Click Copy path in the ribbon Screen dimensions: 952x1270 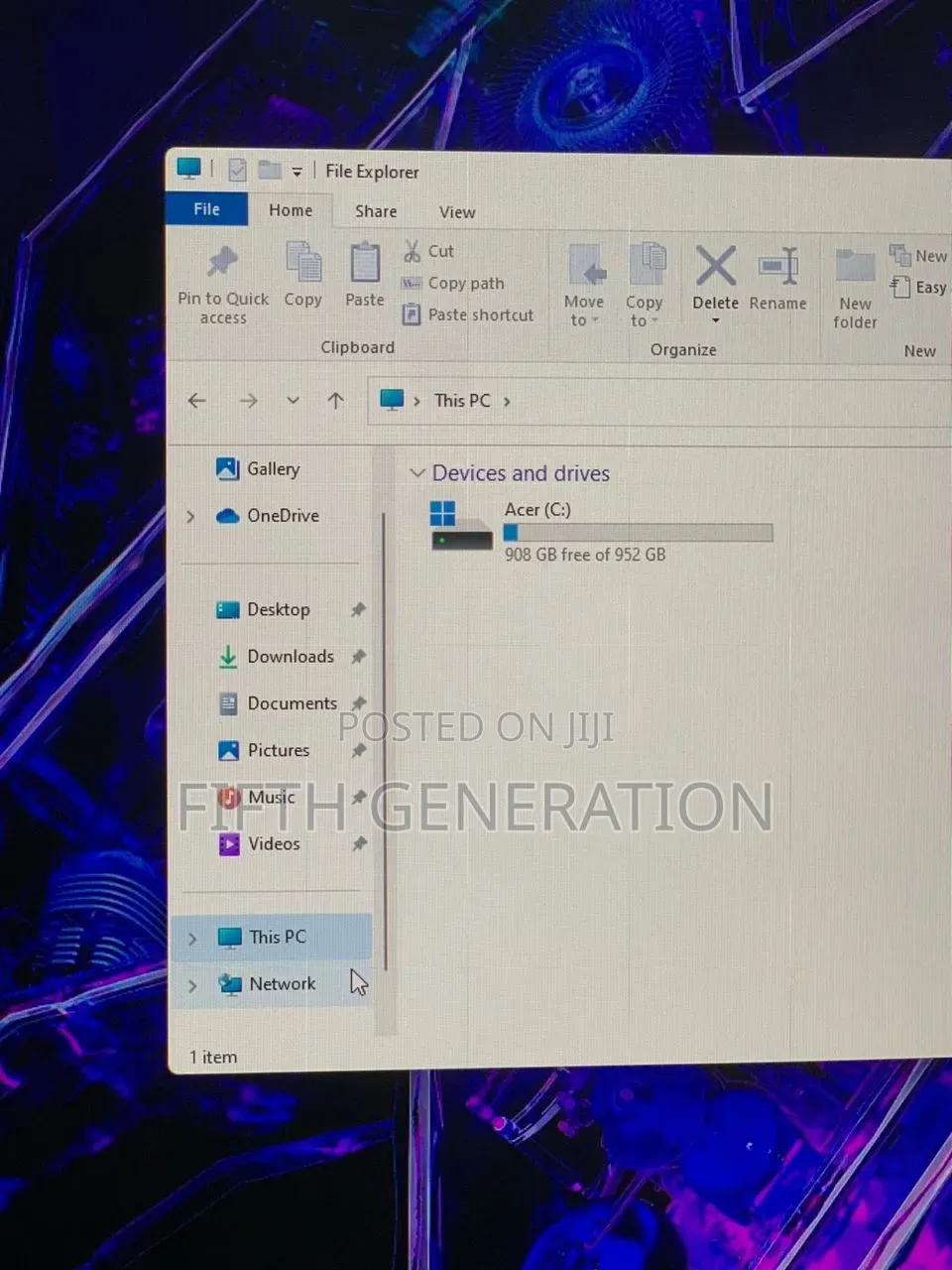452,284
